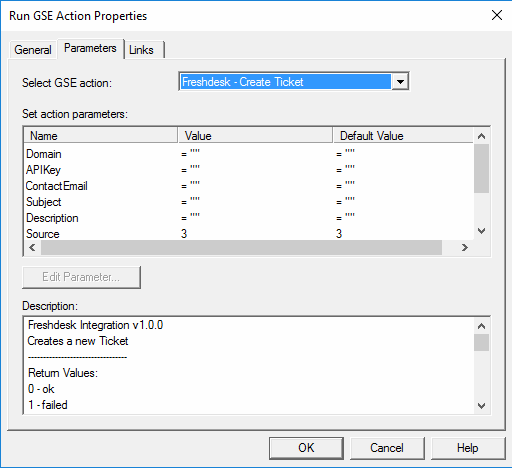This screenshot has width=512, height=468.
Task: Cancel the Run GSE Action dialog
Action: [387, 448]
